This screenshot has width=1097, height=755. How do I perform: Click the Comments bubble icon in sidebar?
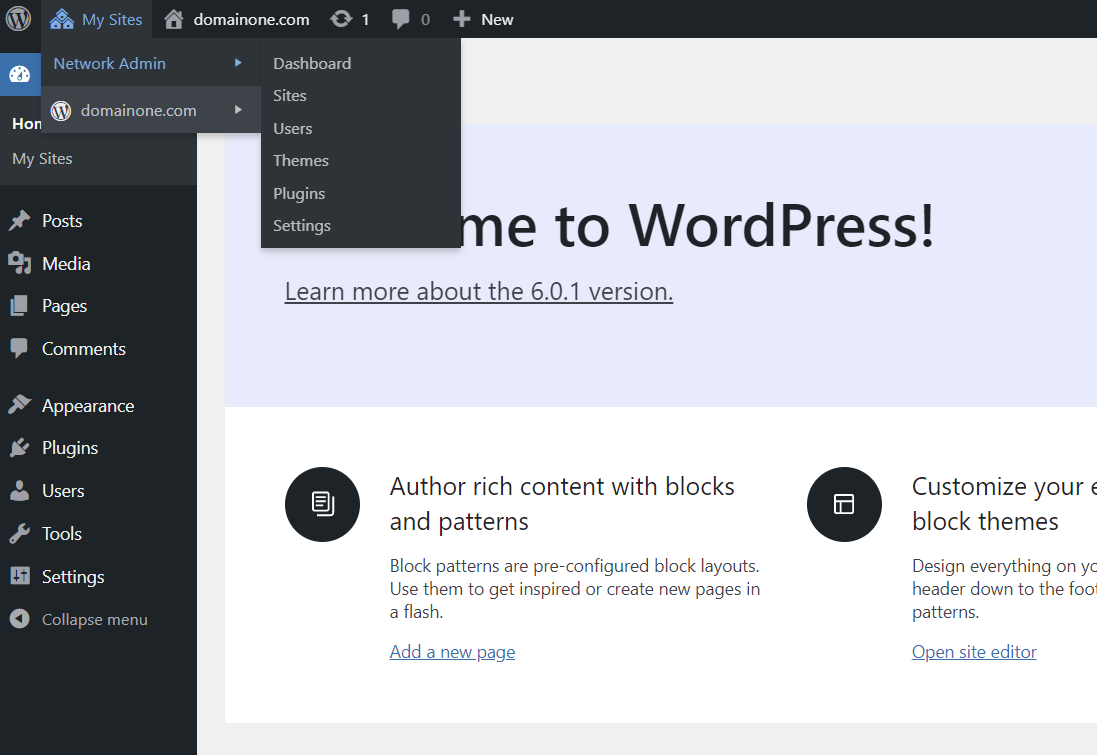[20, 348]
